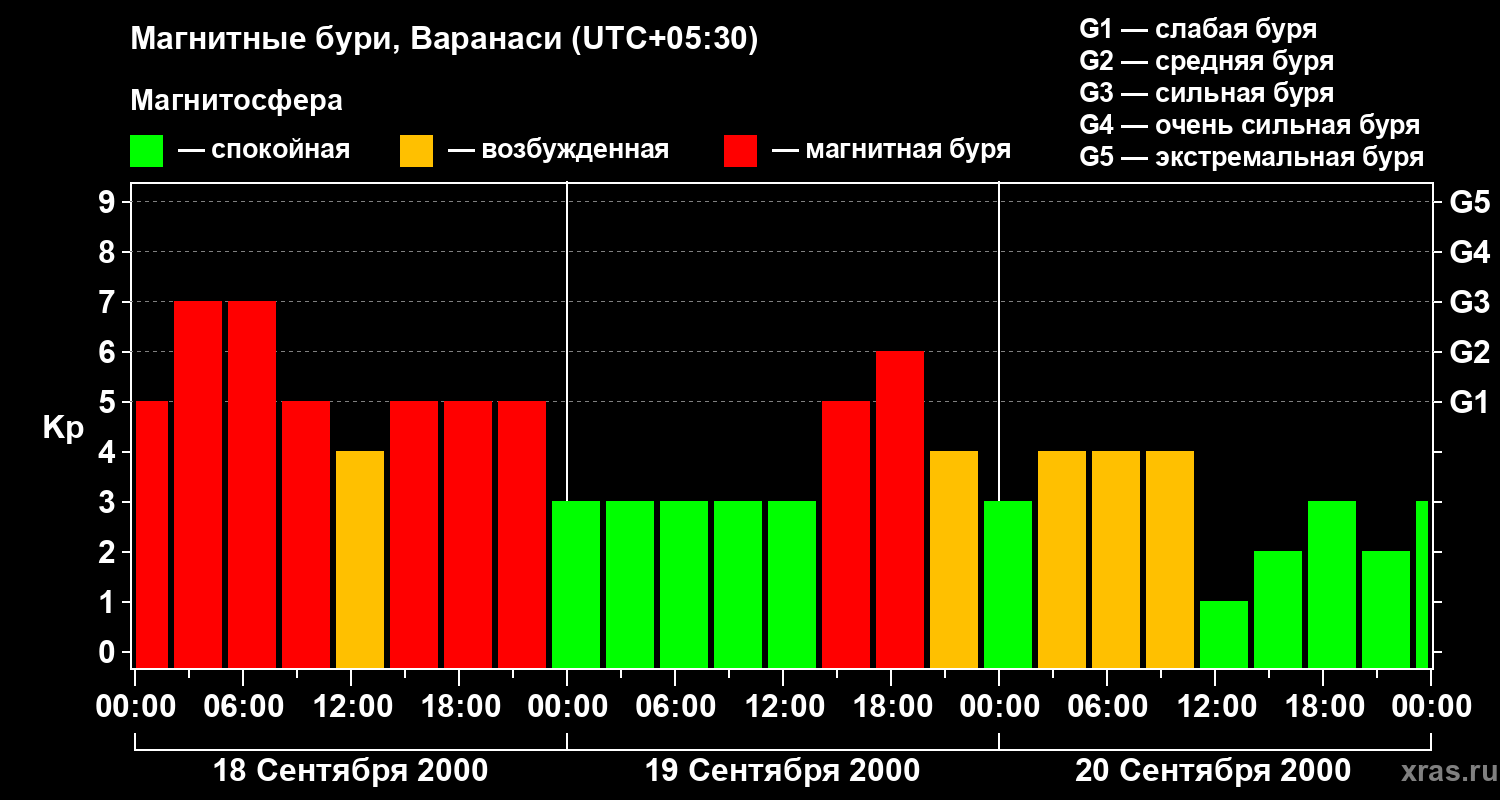The width and height of the screenshot is (1500, 800).
Task: Click the '12:00' time label above 18 Сентября
Action: click(351, 707)
